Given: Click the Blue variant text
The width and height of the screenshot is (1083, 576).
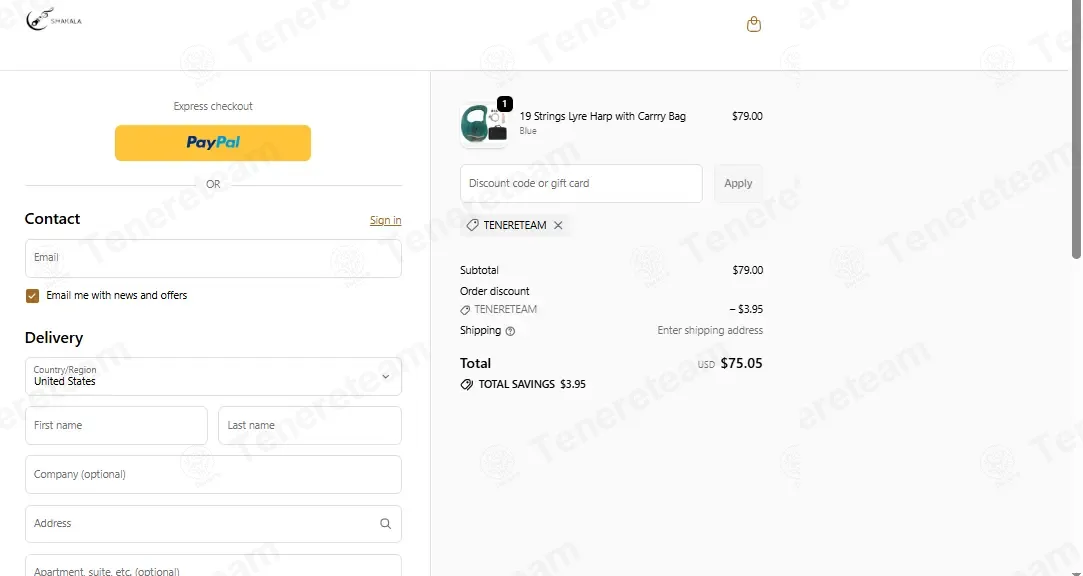Looking at the screenshot, I should (528, 131).
